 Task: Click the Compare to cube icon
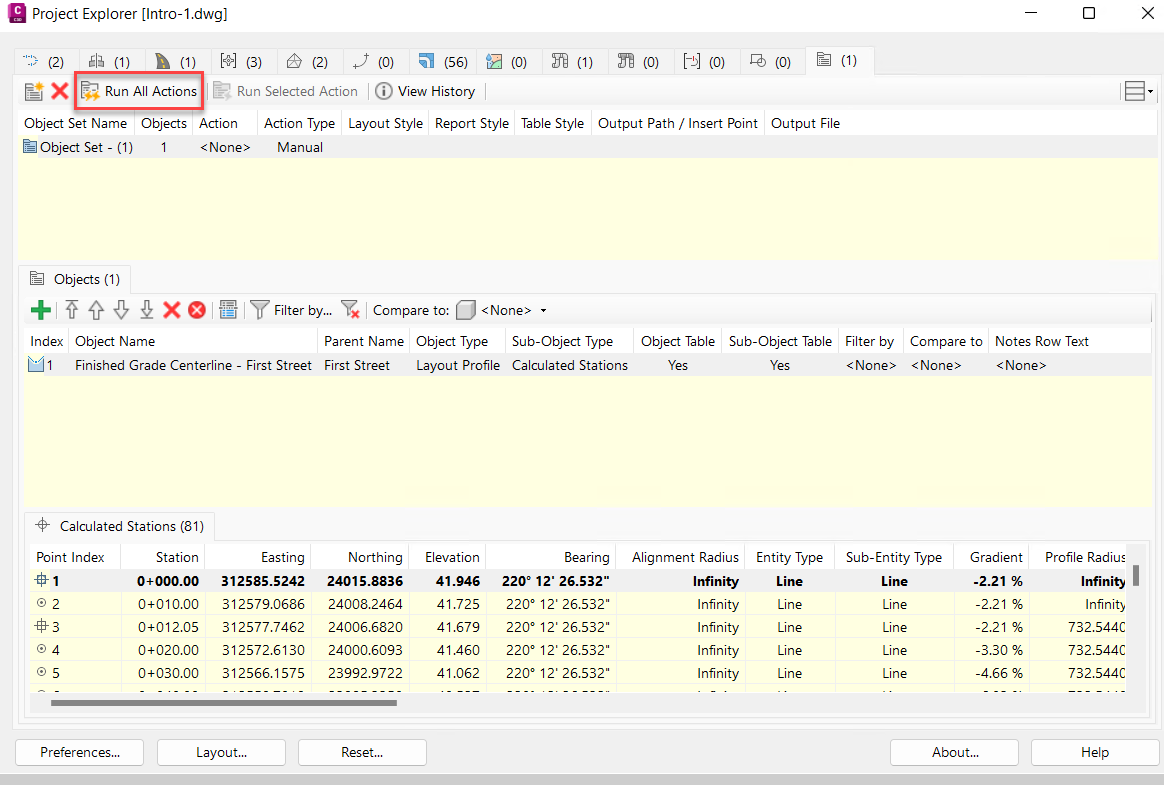465,310
